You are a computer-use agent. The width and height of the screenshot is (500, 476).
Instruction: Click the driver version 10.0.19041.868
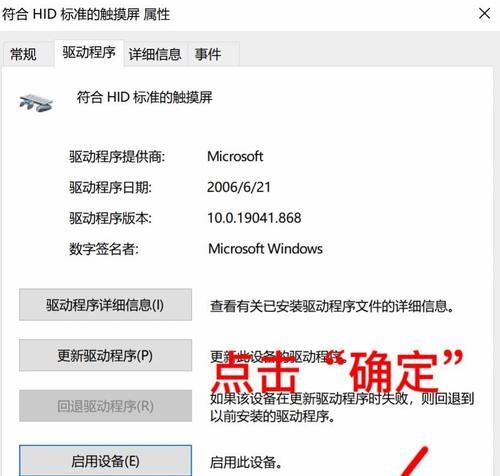[x=254, y=218]
